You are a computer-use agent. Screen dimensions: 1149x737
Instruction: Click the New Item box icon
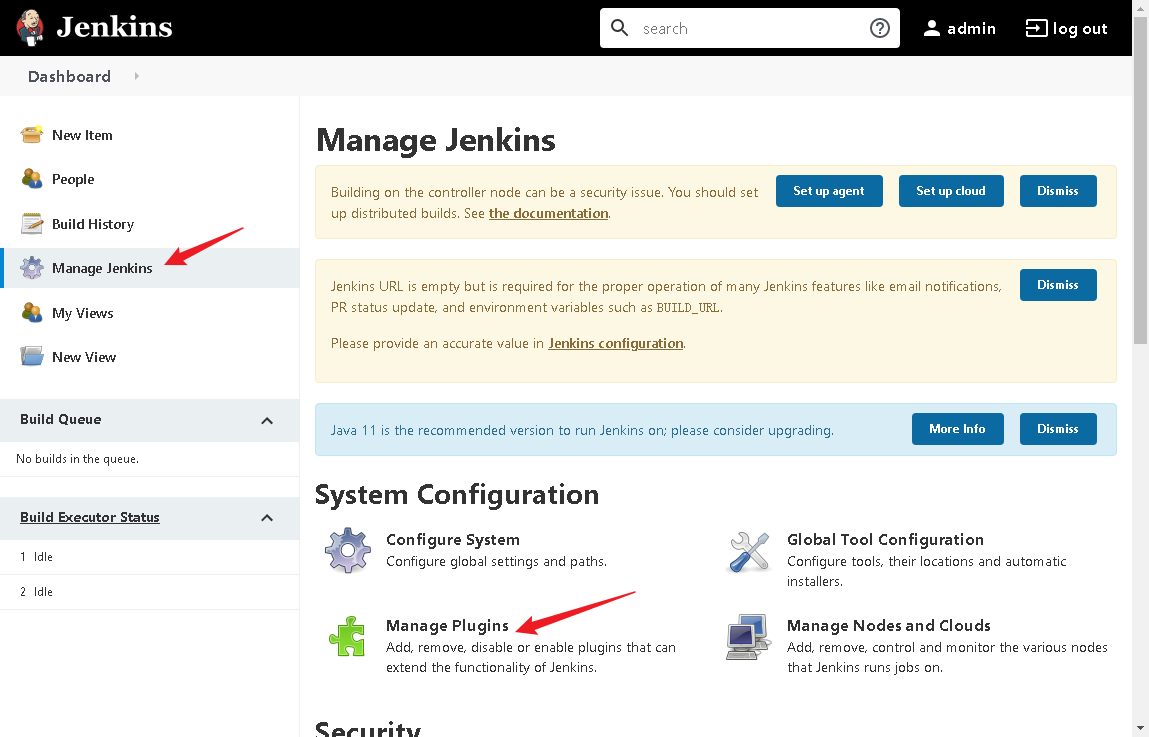point(32,135)
